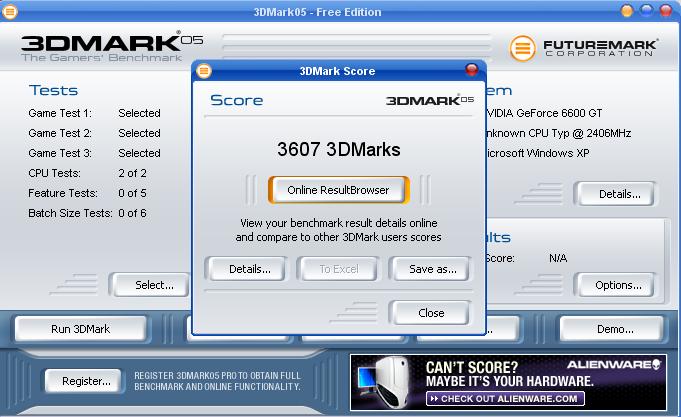Image resolution: width=681 pixels, height=417 pixels.
Task: Click the orange minimize button of main window
Action: point(627,10)
